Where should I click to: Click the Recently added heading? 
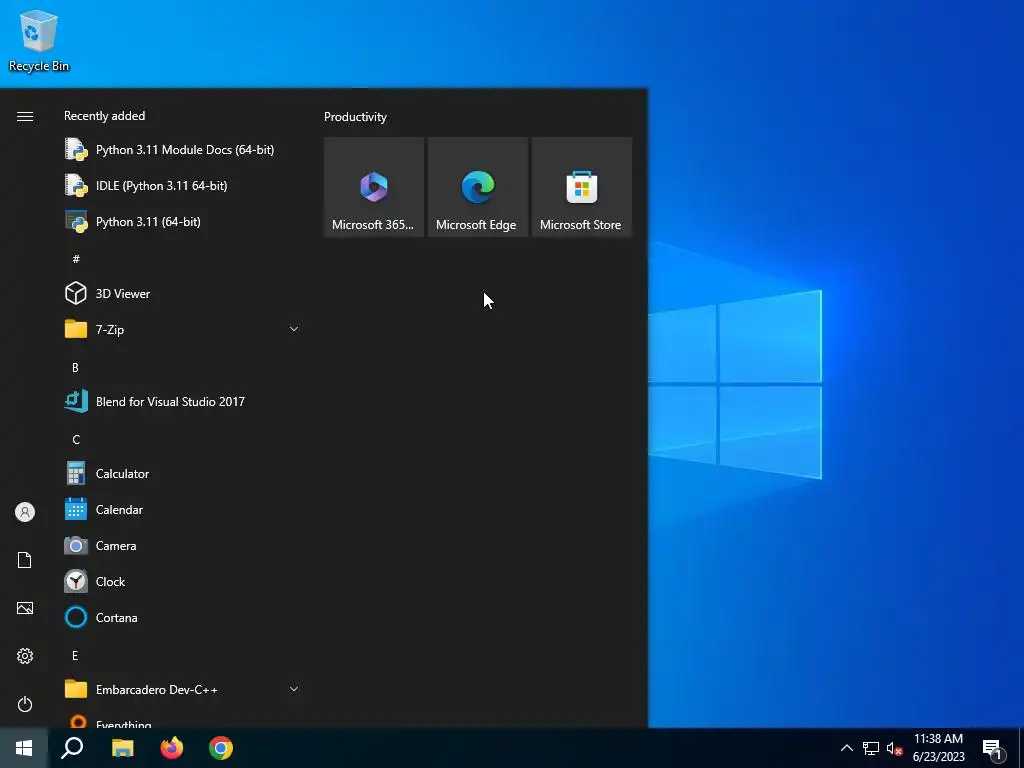point(104,116)
